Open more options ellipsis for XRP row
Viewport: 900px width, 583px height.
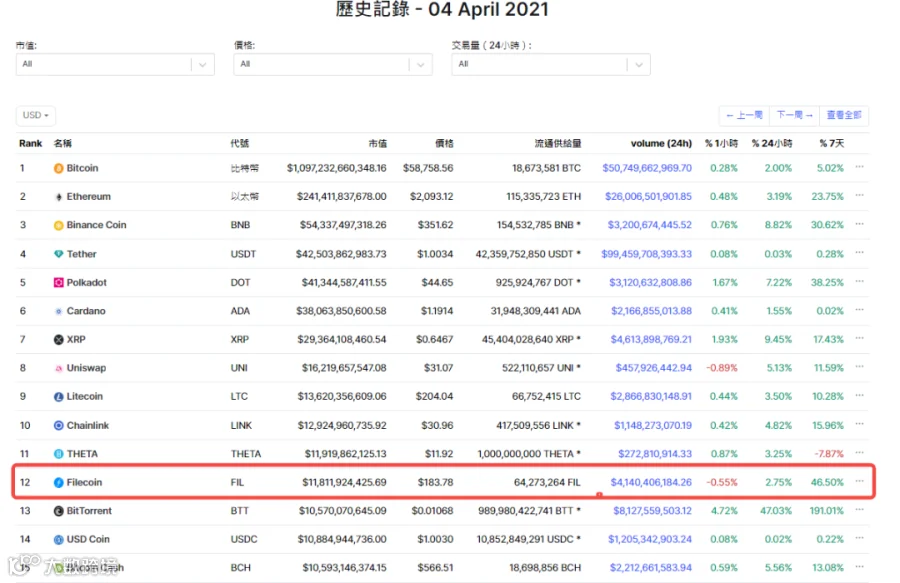tap(859, 338)
